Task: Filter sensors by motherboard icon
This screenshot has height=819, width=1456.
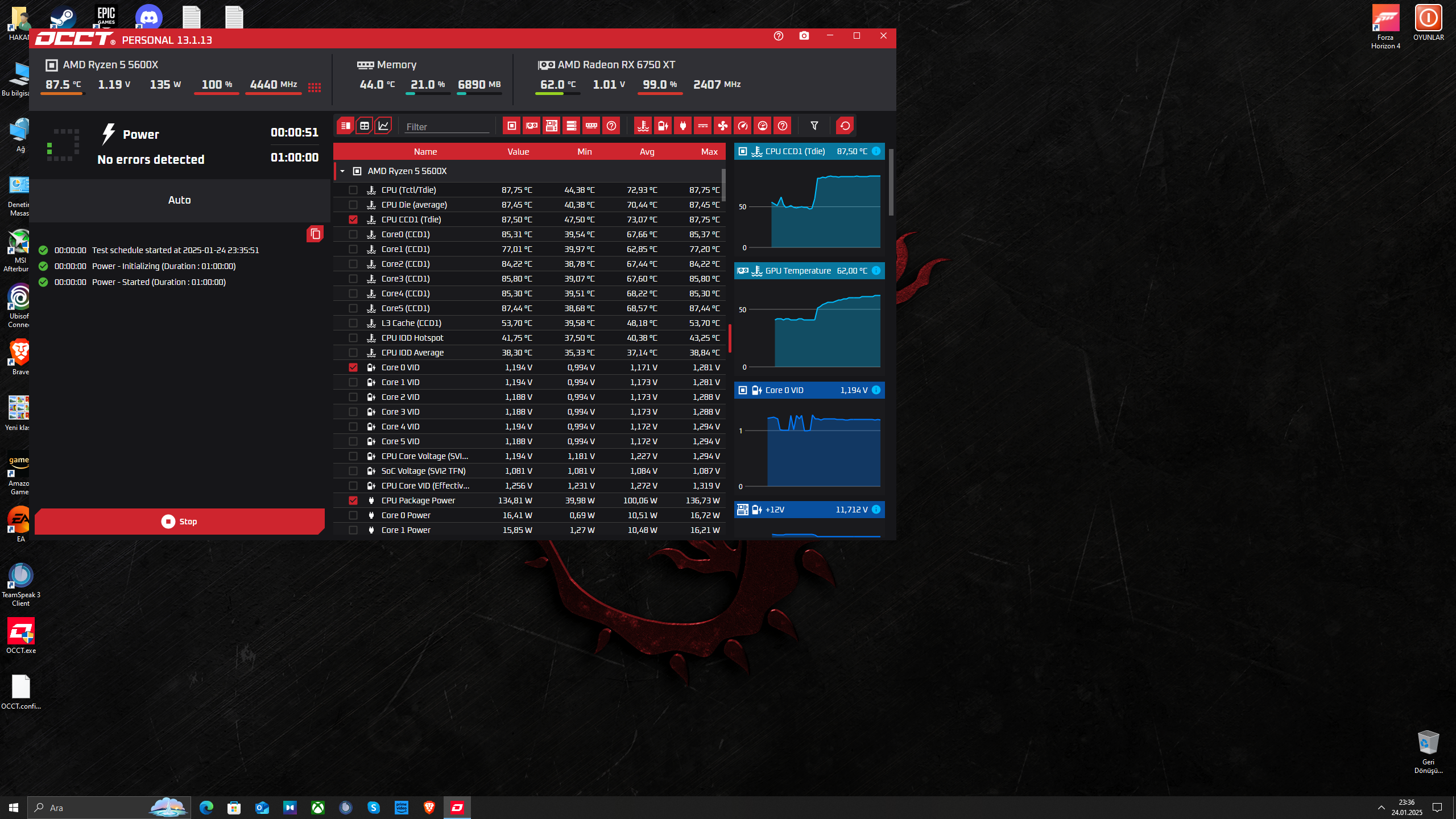Action: pyautogui.click(x=552, y=126)
